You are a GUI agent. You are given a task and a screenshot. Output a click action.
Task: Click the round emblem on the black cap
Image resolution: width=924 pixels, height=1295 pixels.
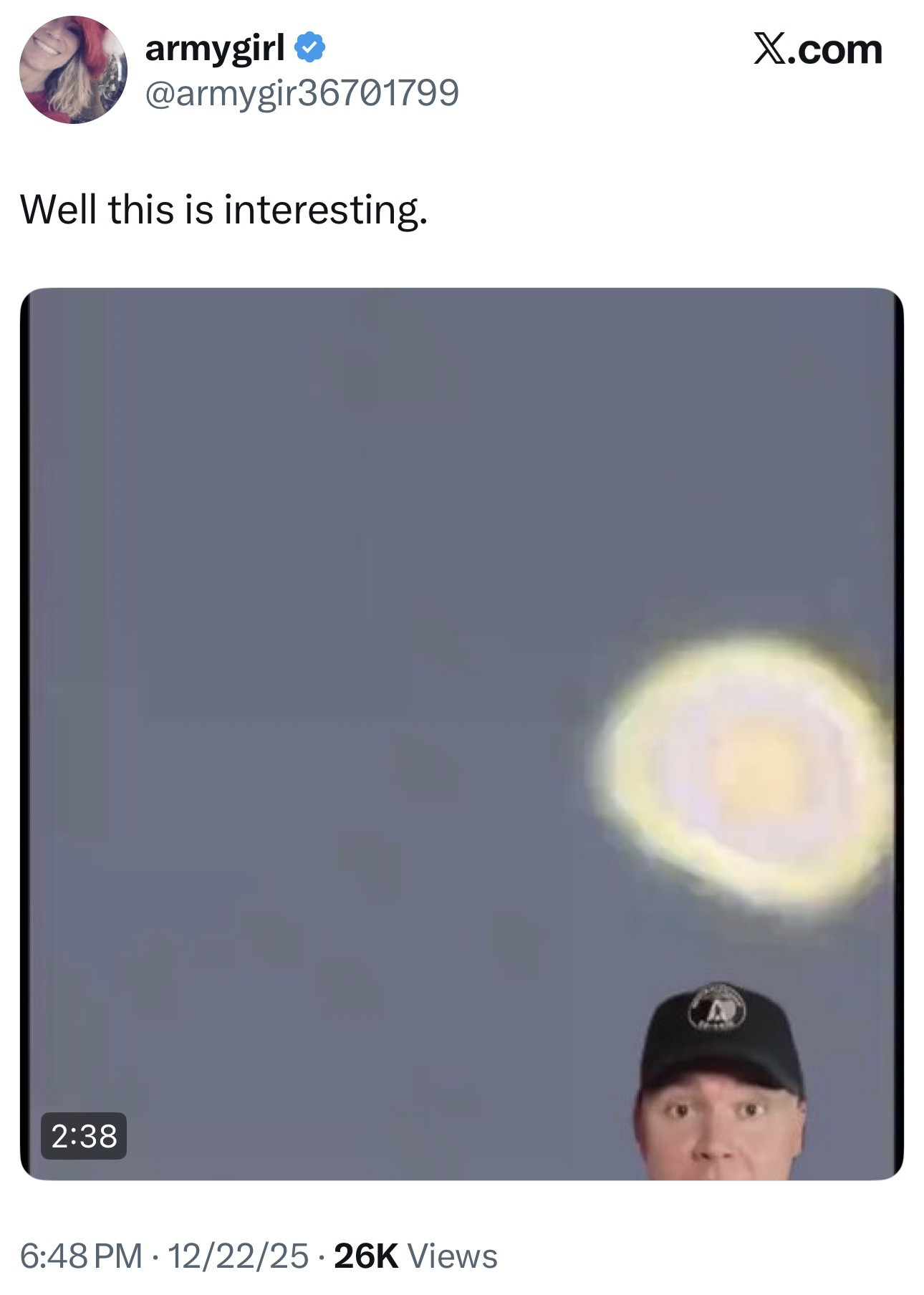coord(717,1008)
